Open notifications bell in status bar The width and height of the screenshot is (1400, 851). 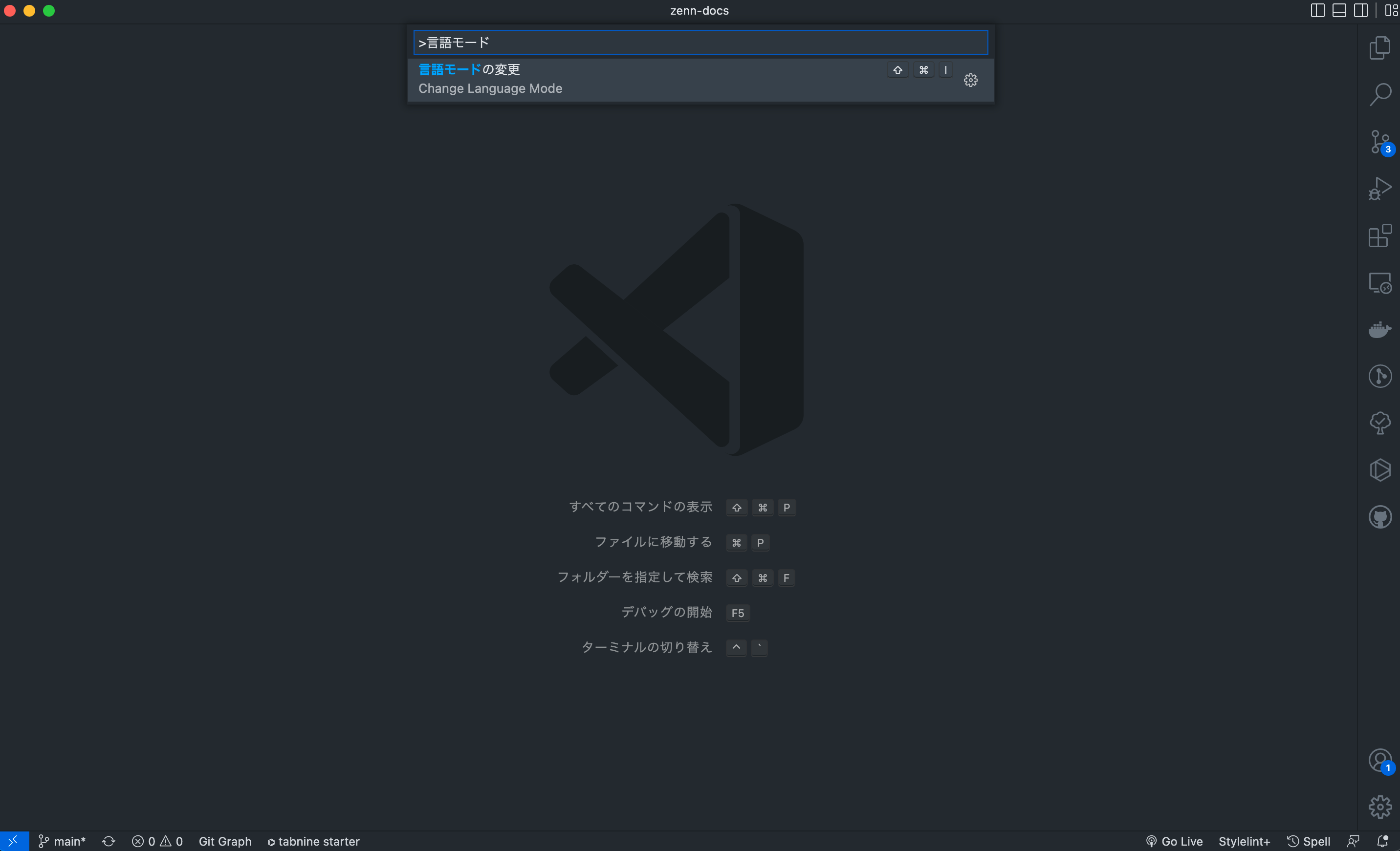1383,841
